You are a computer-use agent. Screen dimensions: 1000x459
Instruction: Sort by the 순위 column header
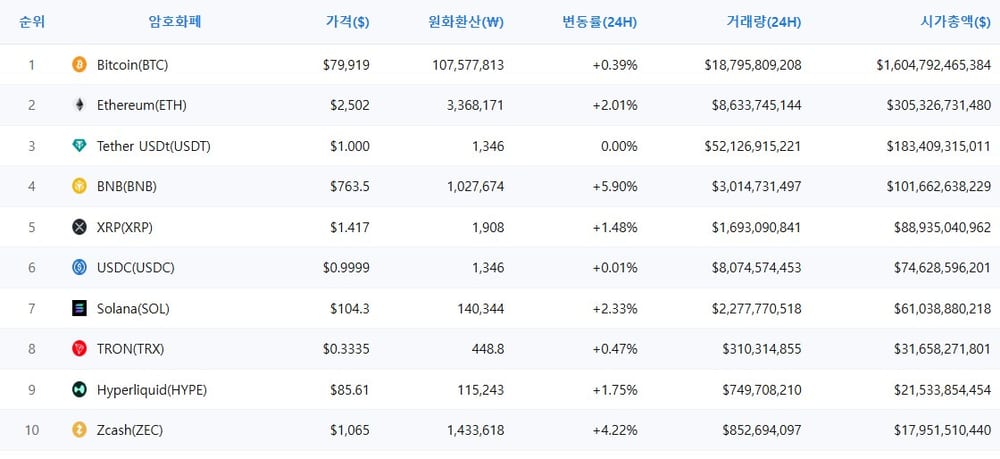32,22
